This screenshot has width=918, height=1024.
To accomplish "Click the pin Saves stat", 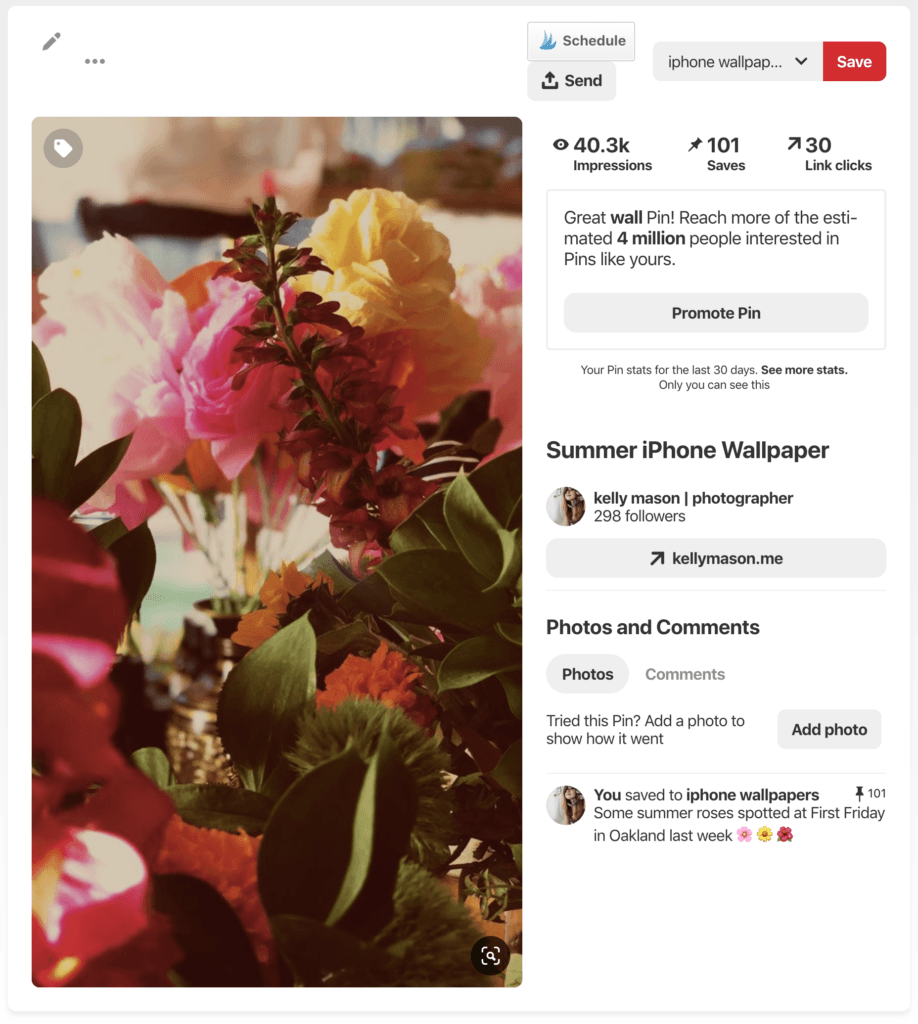I will click(716, 155).
